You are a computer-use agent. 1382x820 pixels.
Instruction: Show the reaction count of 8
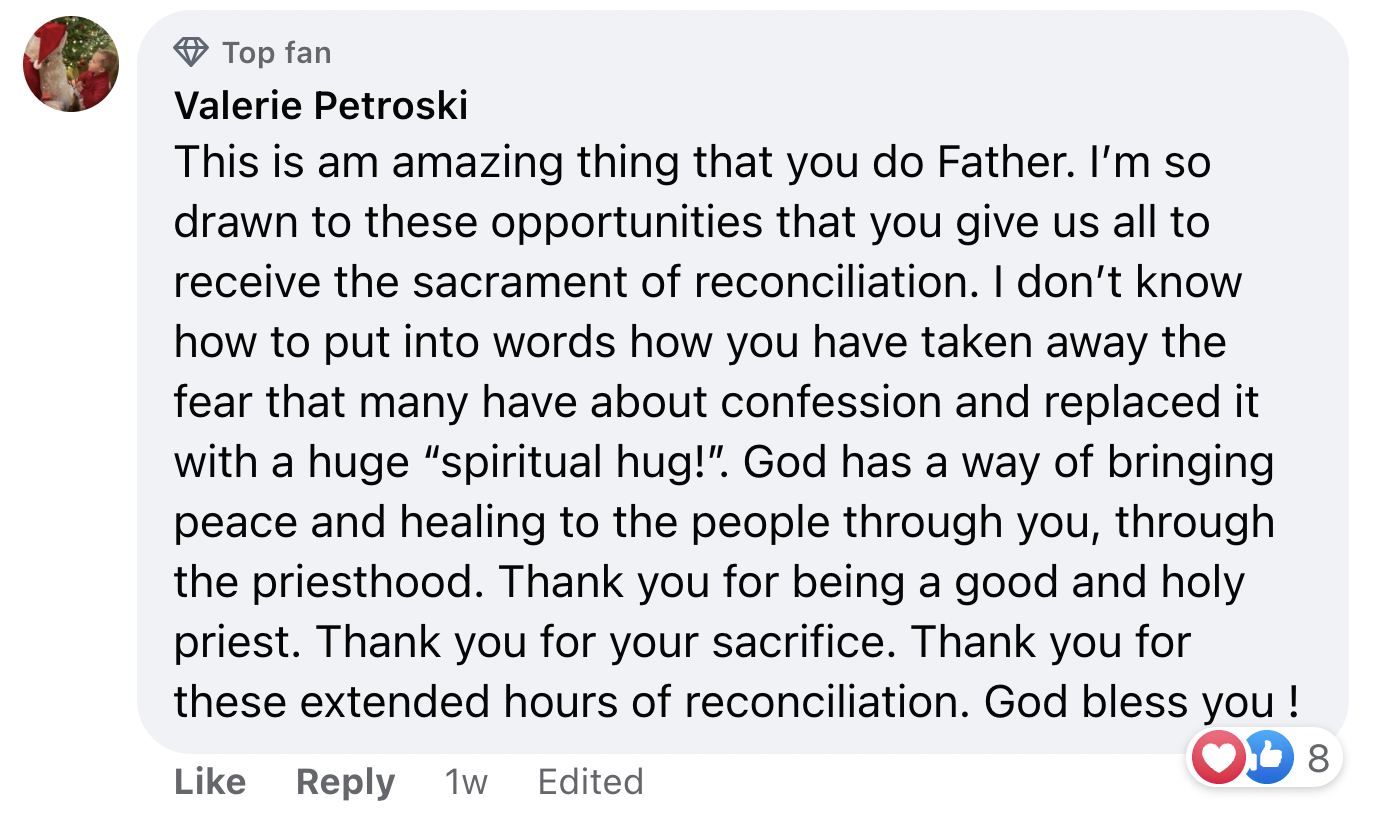click(1318, 759)
